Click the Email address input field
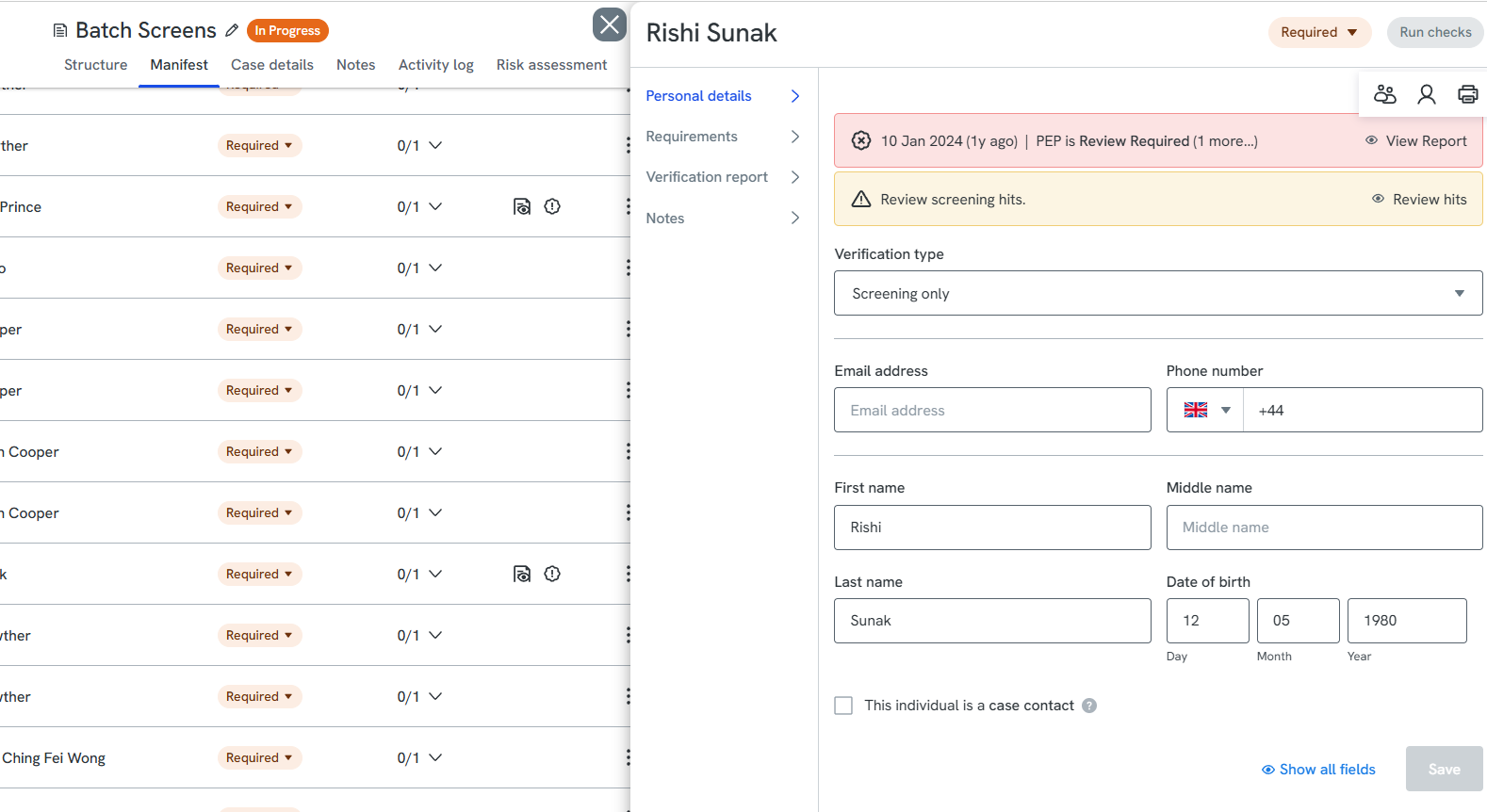1487x812 pixels. pos(992,410)
